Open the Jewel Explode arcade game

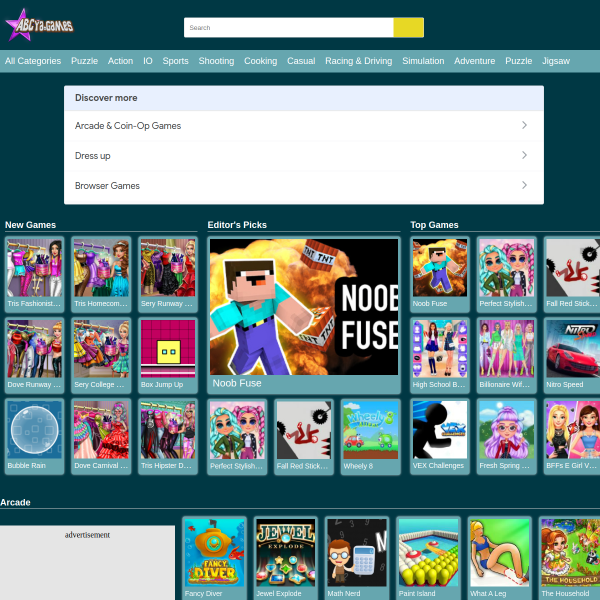click(285, 558)
